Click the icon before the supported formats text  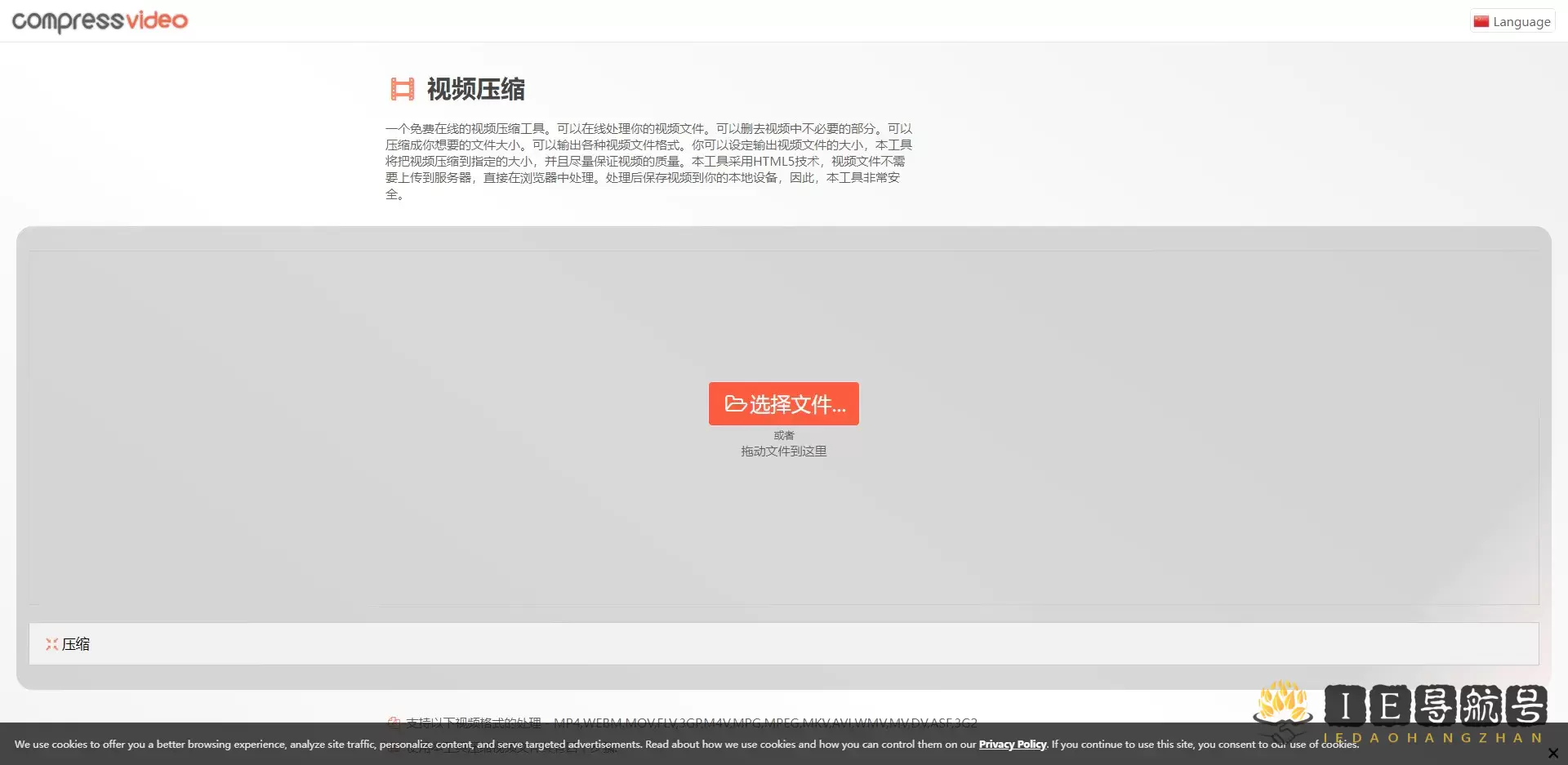(394, 723)
